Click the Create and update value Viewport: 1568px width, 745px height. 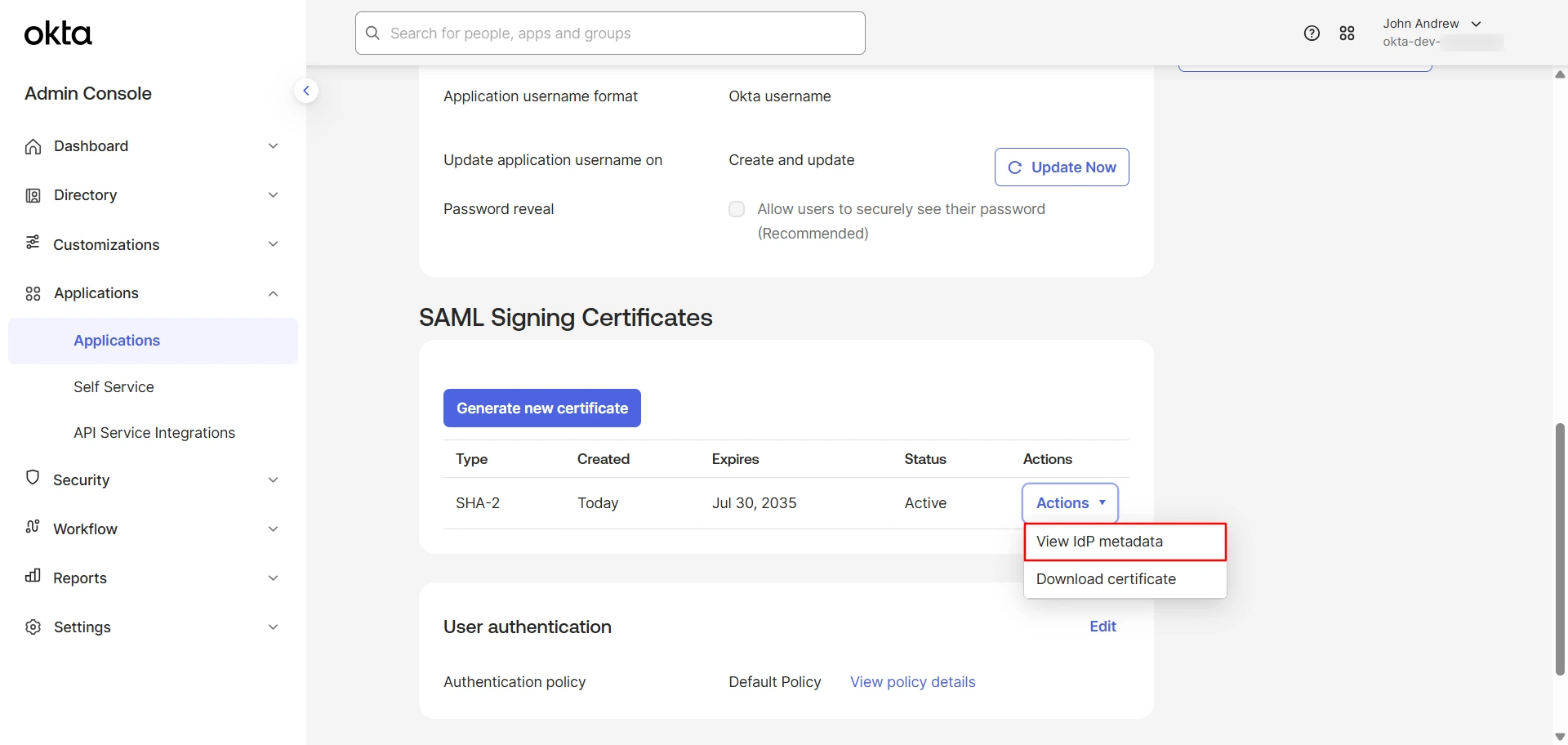coord(791,160)
